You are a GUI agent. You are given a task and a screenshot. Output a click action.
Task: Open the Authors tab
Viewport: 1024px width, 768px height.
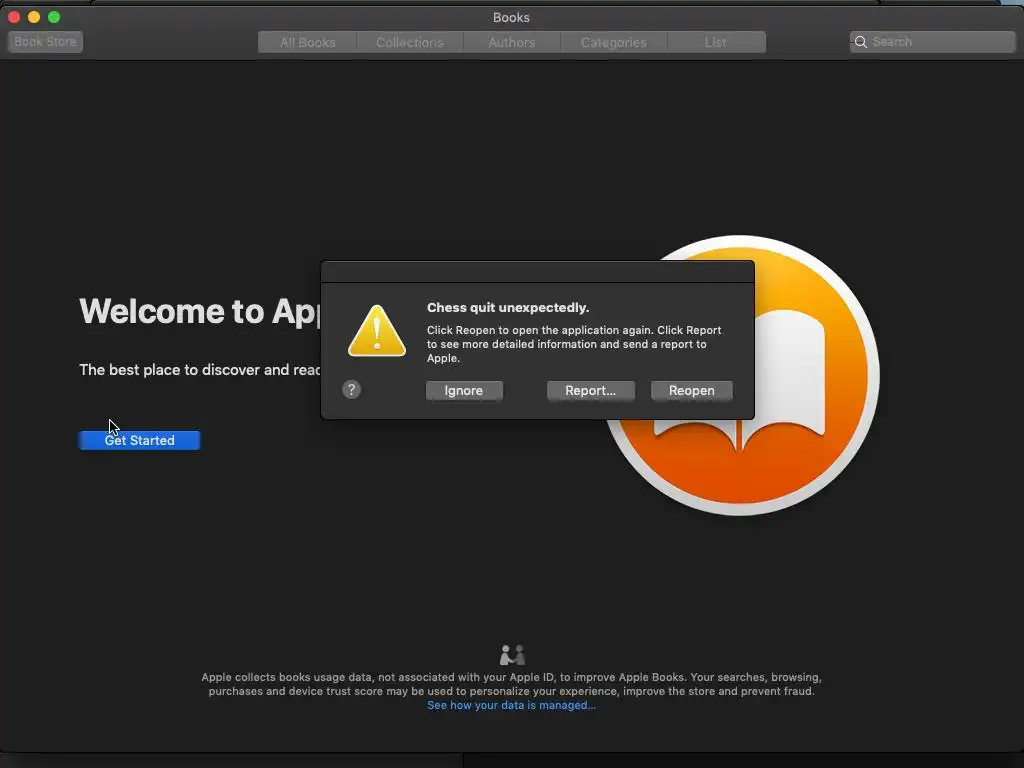[x=511, y=42]
